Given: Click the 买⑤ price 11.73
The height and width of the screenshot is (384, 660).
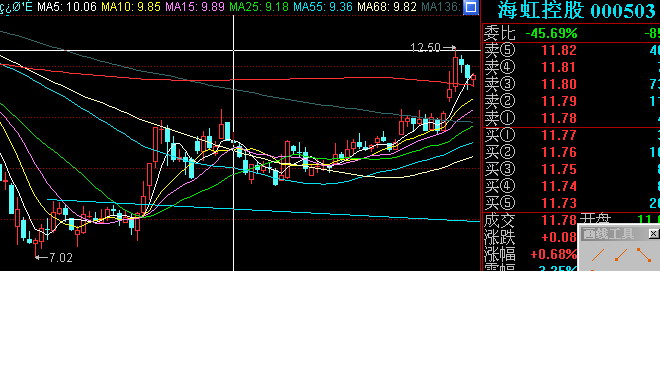Looking at the screenshot, I should [559, 203].
